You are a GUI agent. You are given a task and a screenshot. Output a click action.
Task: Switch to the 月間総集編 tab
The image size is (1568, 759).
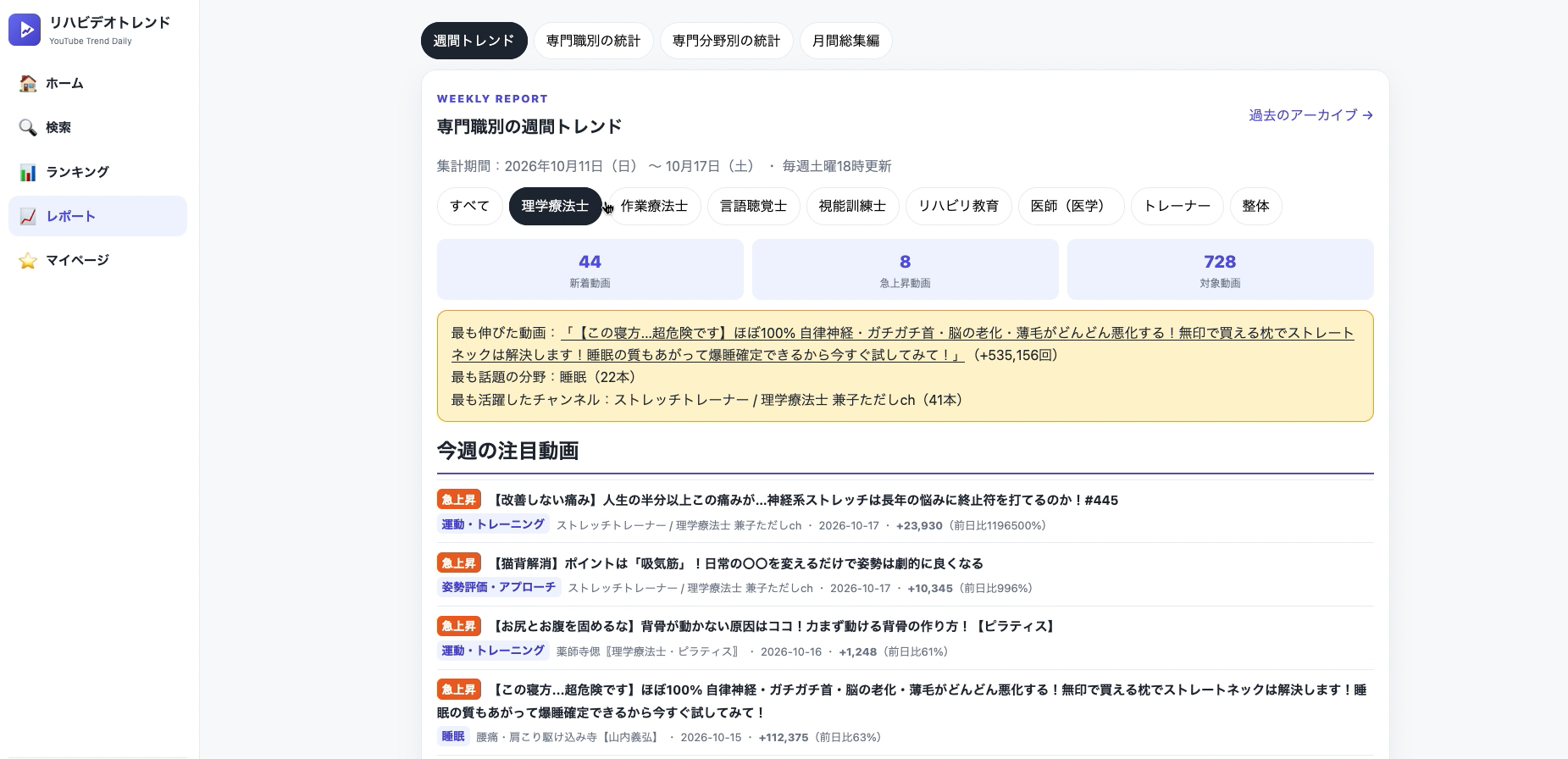(845, 41)
